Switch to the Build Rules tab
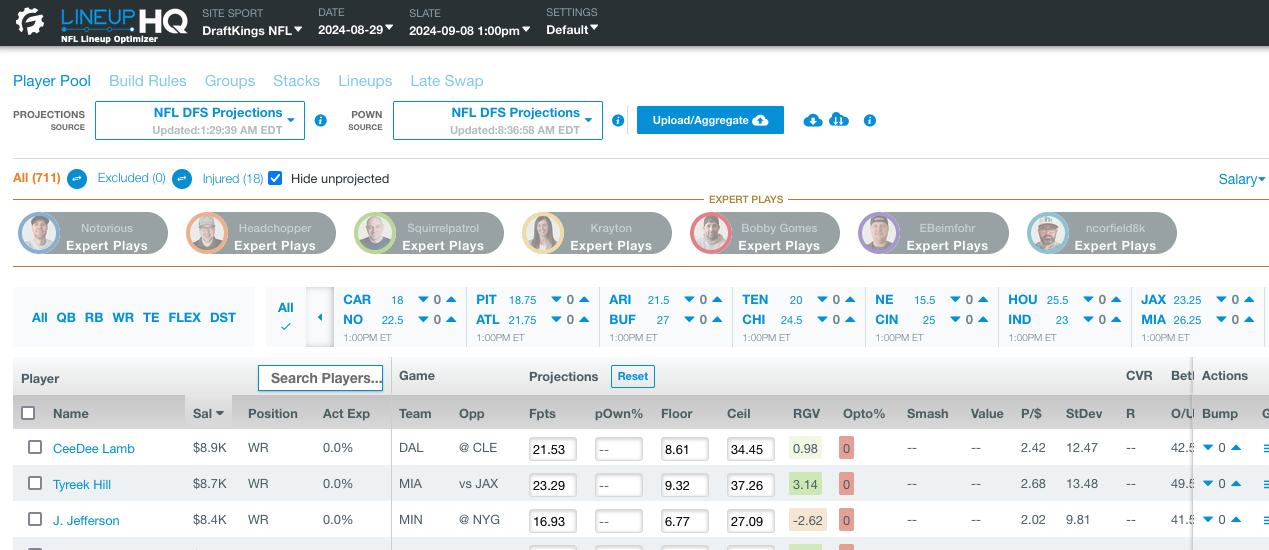1269x550 pixels. pos(148,81)
